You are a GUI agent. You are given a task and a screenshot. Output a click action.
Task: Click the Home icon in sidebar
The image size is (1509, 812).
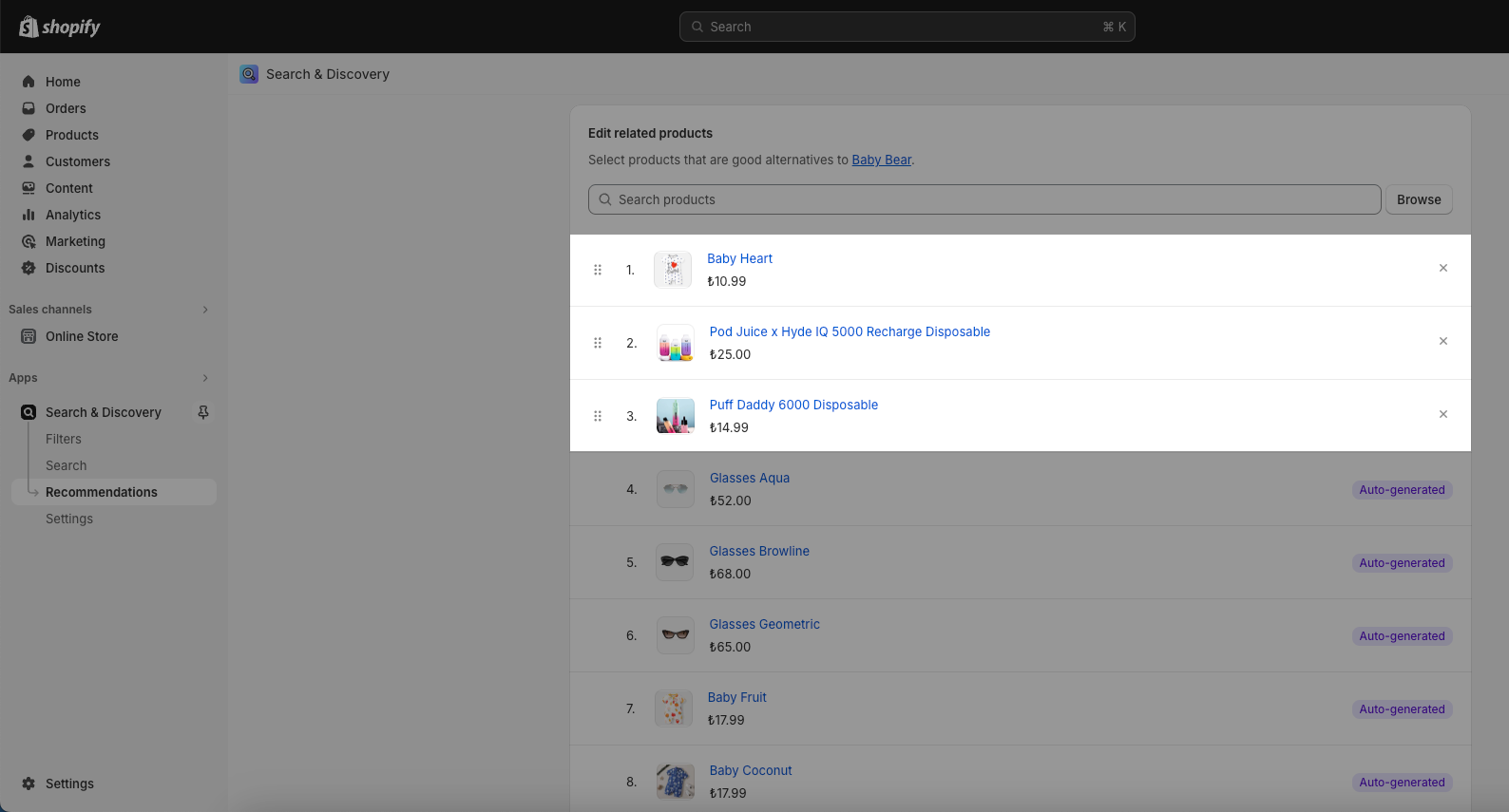pyautogui.click(x=29, y=82)
